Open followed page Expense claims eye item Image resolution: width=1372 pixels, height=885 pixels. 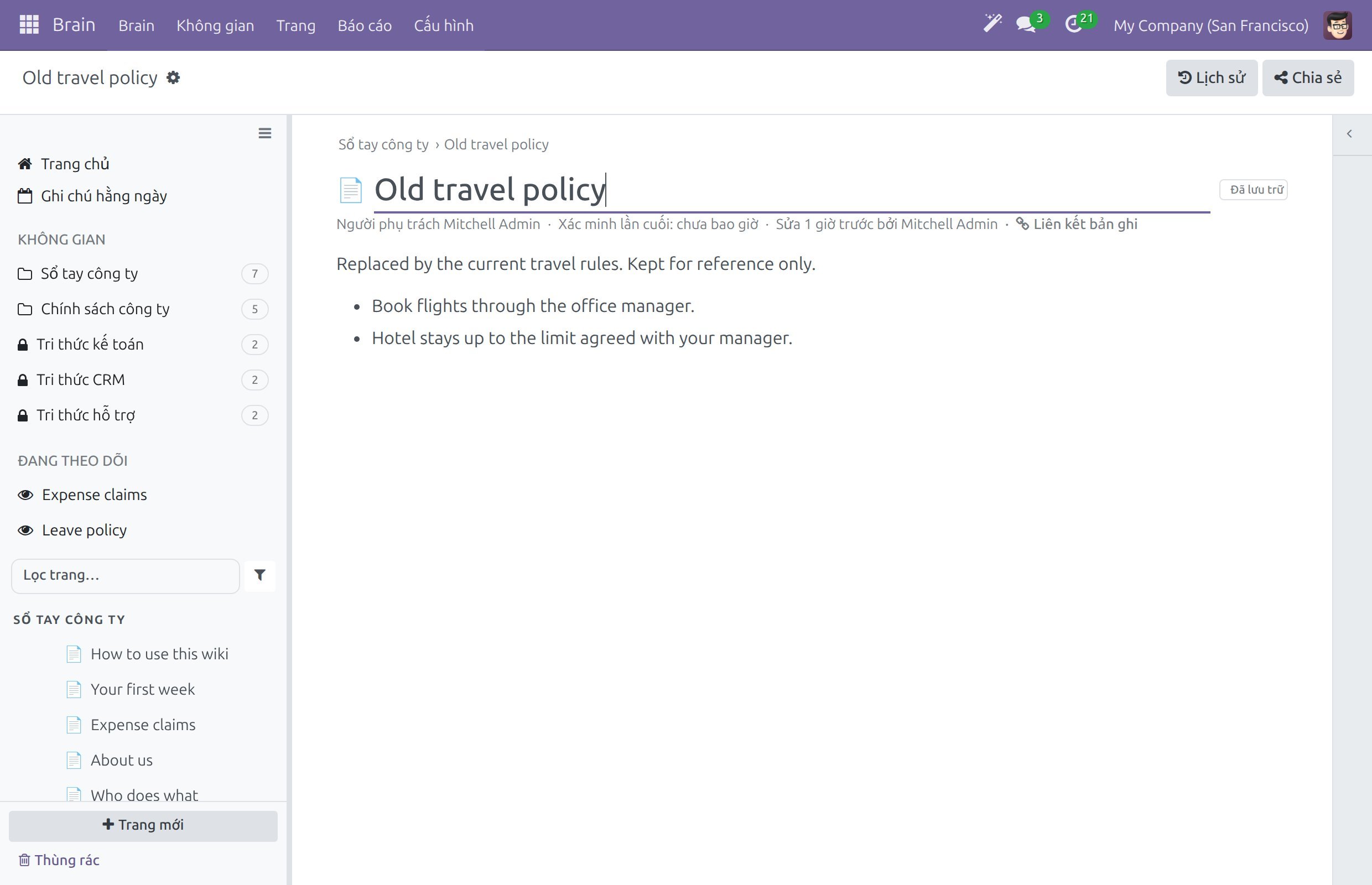[82, 495]
